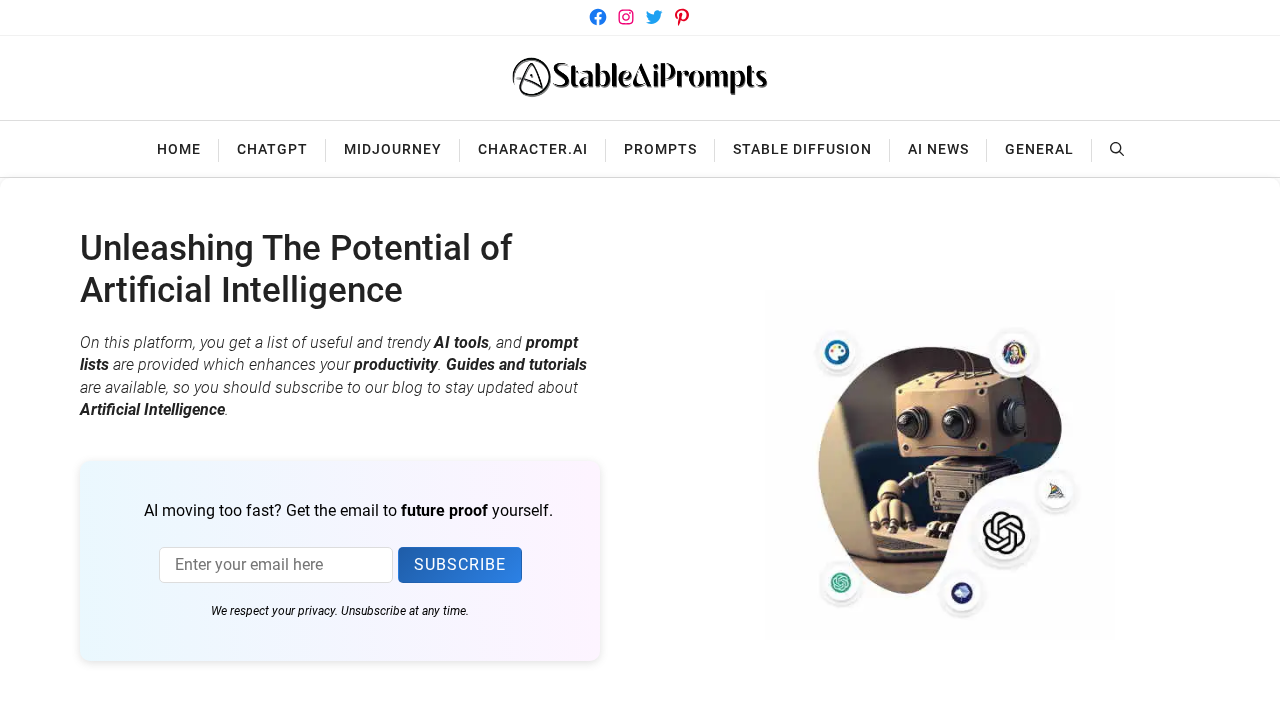Open the ChatGPT menu item
The image size is (1280, 720).
[x=272, y=149]
